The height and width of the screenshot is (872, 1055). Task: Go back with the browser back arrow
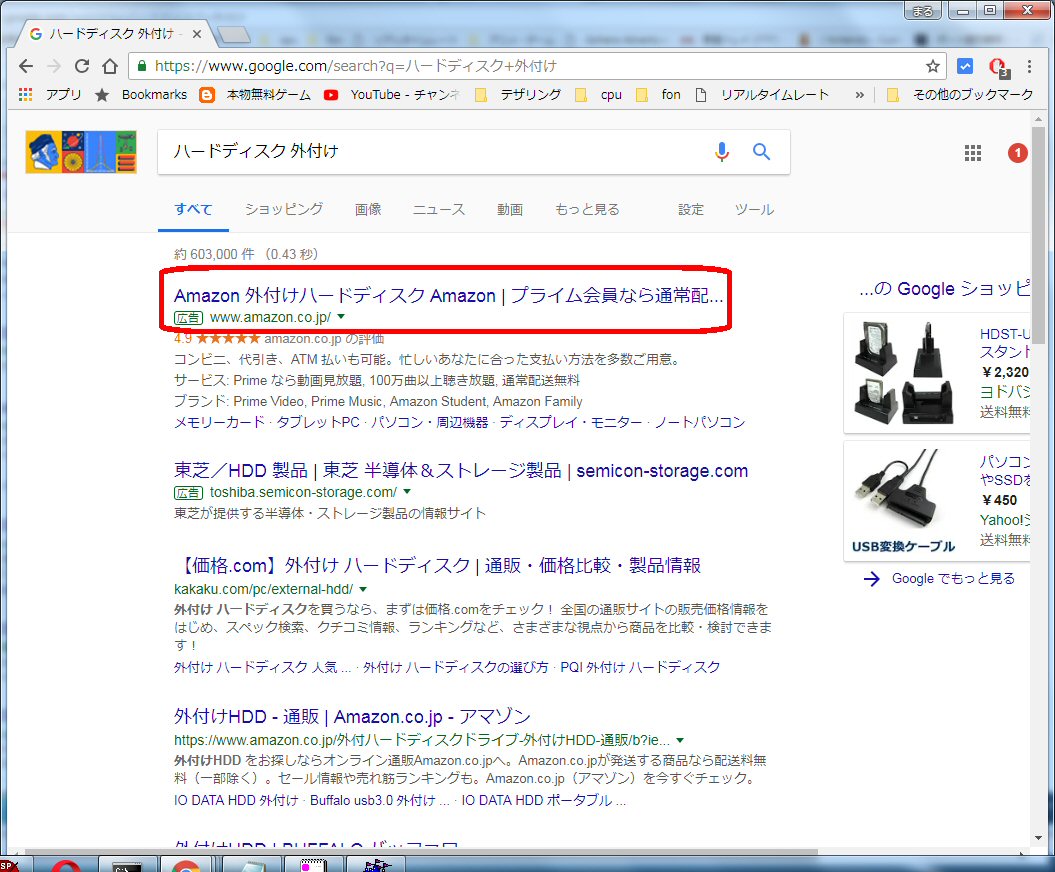pyautogui.click(x=26, y=66)
